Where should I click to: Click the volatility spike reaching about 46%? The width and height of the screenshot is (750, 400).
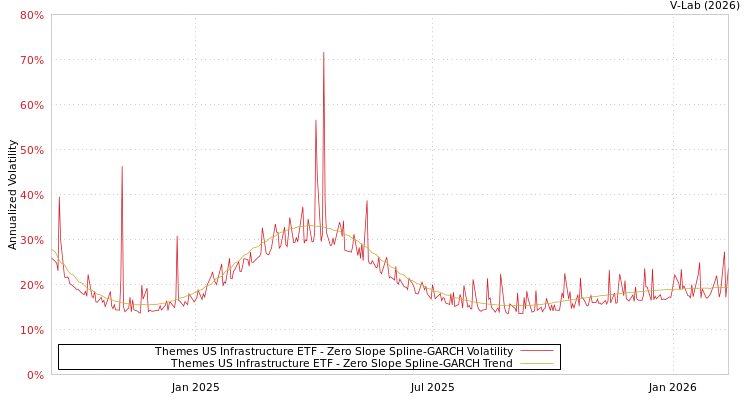[122, 167]
